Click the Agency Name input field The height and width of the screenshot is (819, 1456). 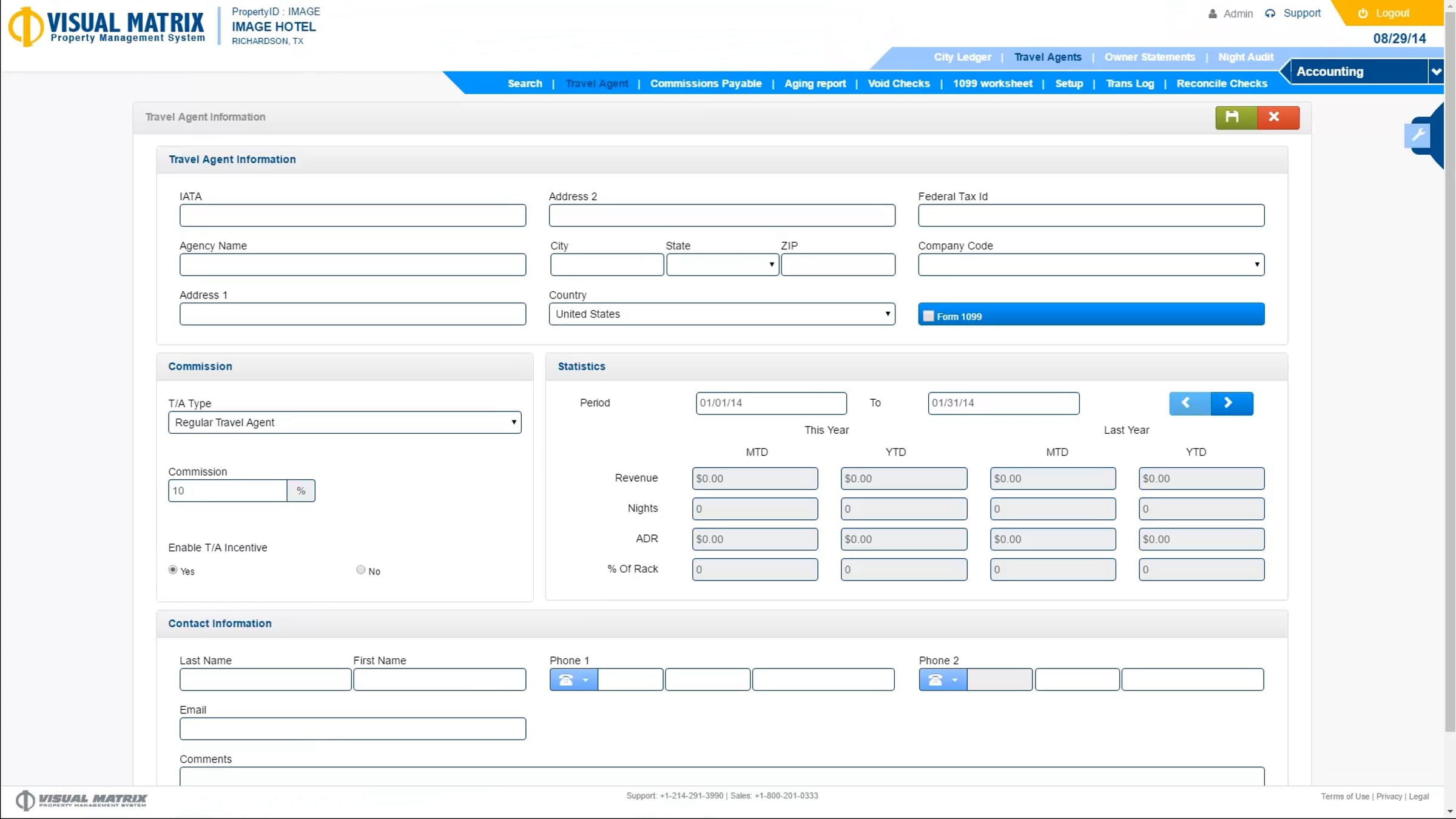coord(352,265)
